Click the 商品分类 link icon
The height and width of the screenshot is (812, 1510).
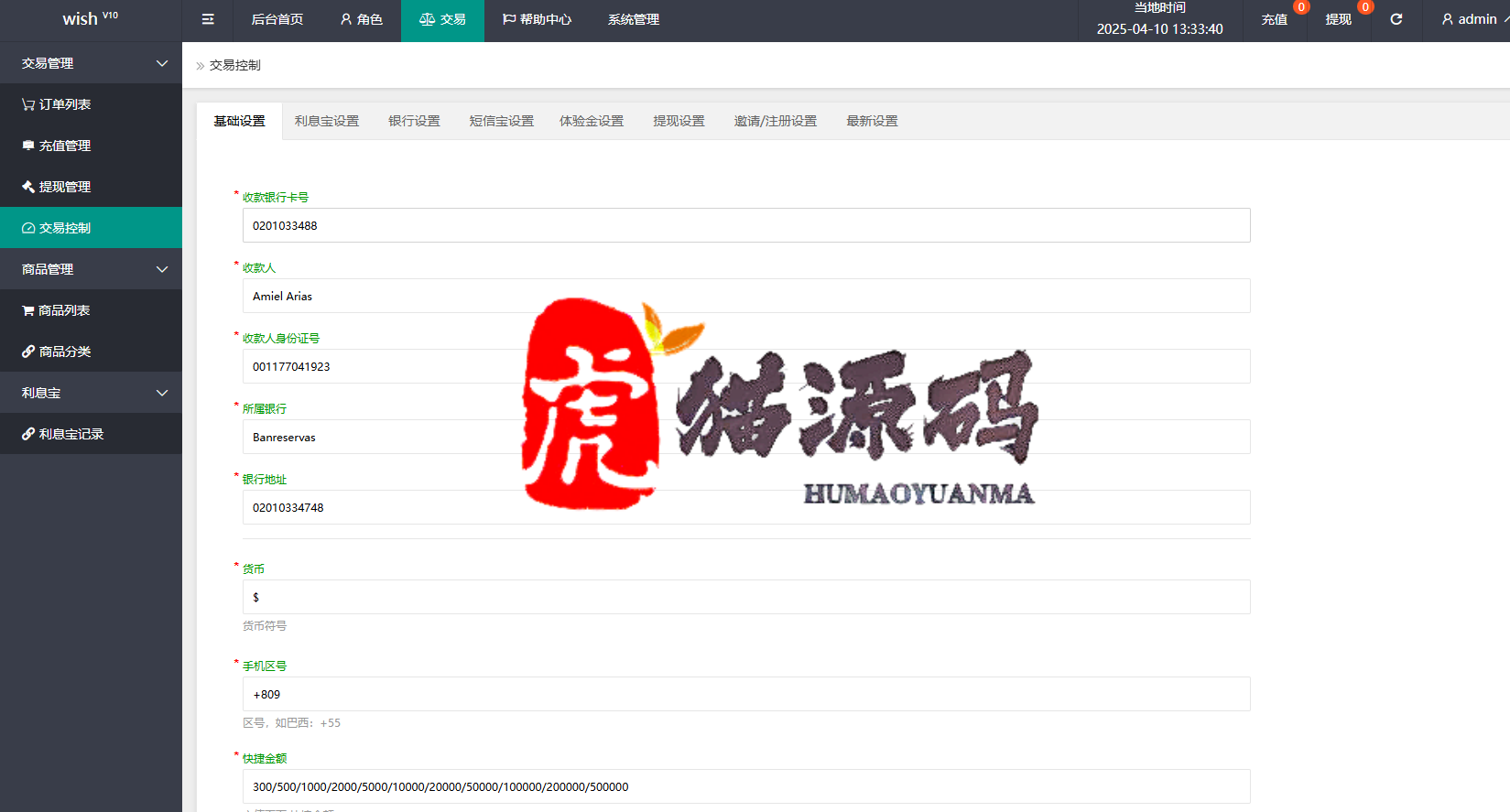pyautogui.click(x=28, y=352)
